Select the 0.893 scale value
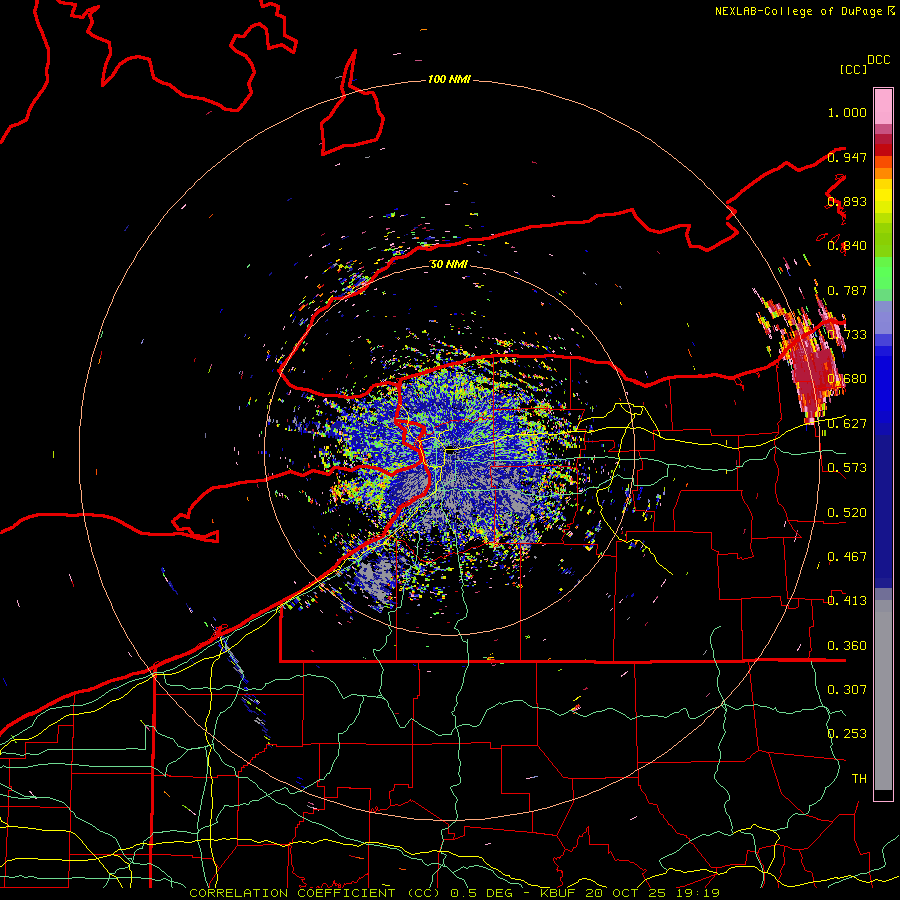The width and height of the screenshot is (900, 900). (847, 201)
